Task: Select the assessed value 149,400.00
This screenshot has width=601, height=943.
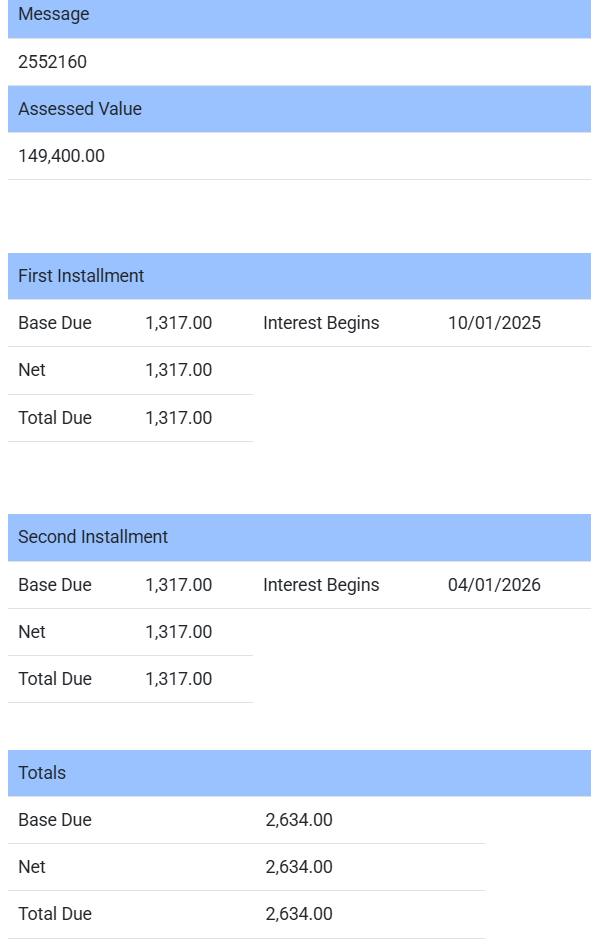Action: click(62, 156)
